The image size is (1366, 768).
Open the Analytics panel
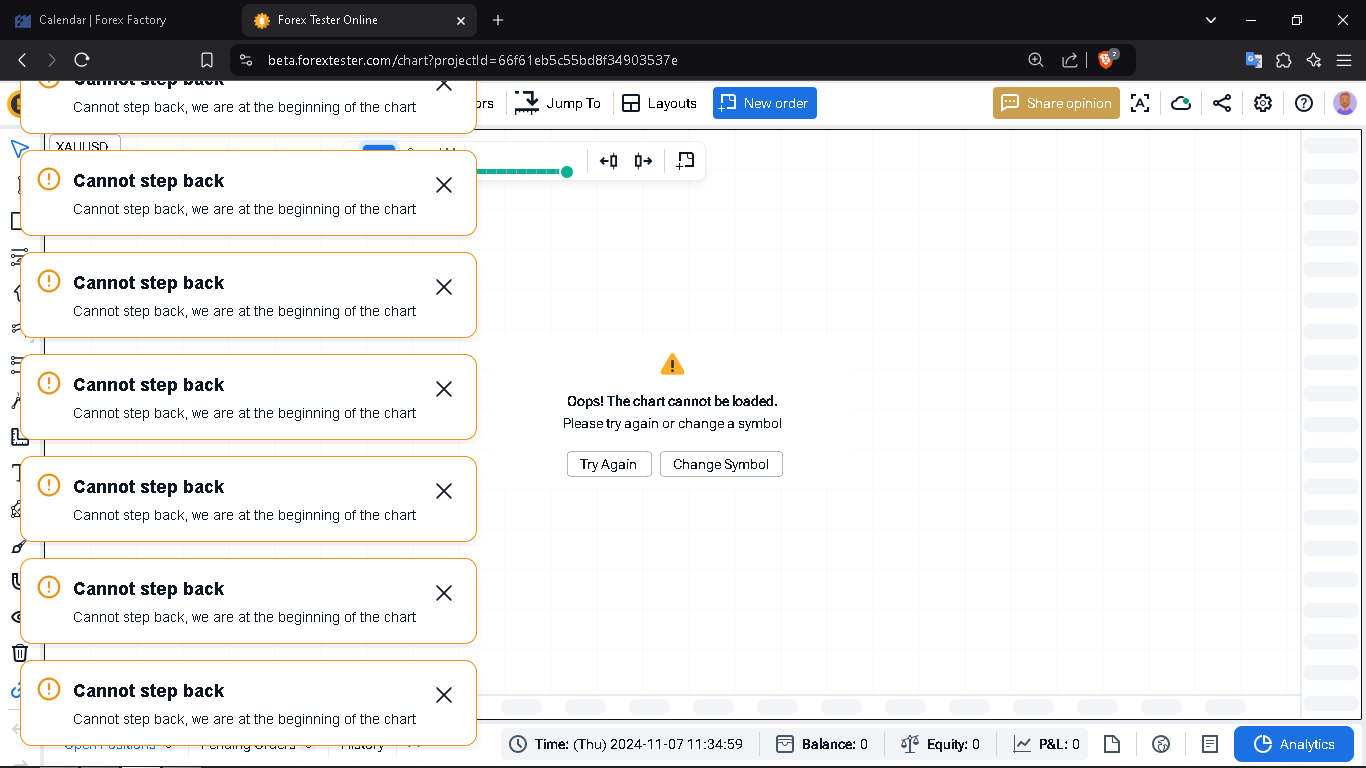1294,744
